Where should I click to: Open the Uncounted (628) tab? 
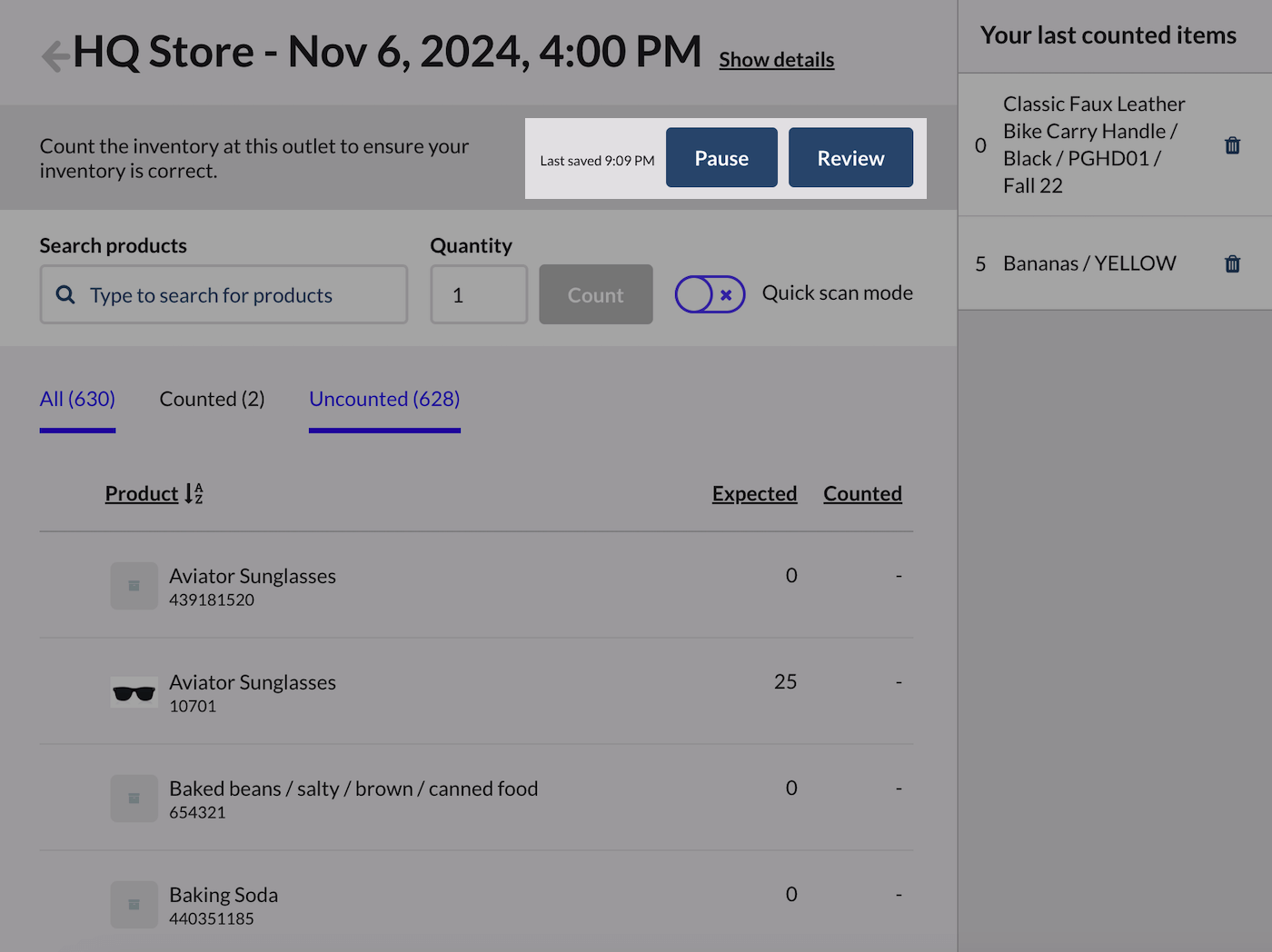[384, 399]
